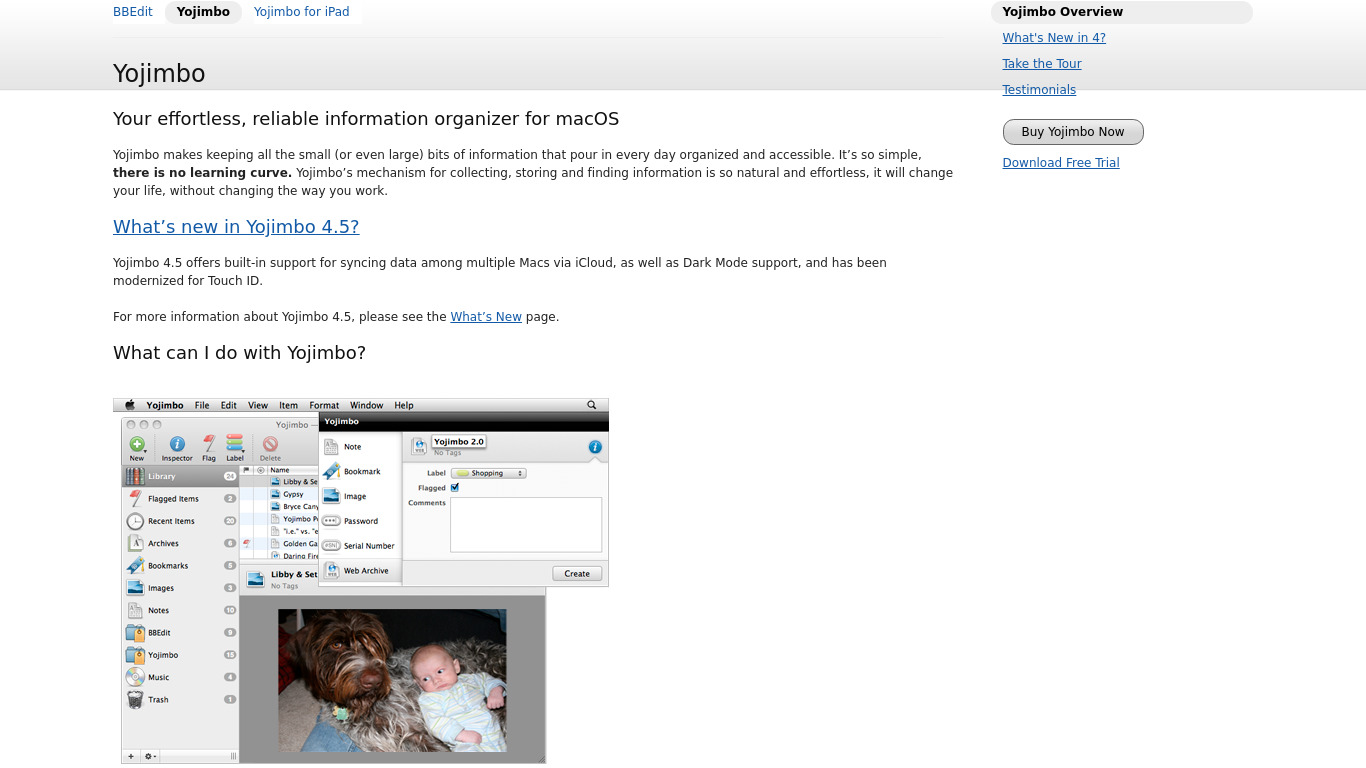The width and height of the screenshot is (1366, 768).
Task: Open the gear action menu at sidebar bottom
Action: (150, 756)
